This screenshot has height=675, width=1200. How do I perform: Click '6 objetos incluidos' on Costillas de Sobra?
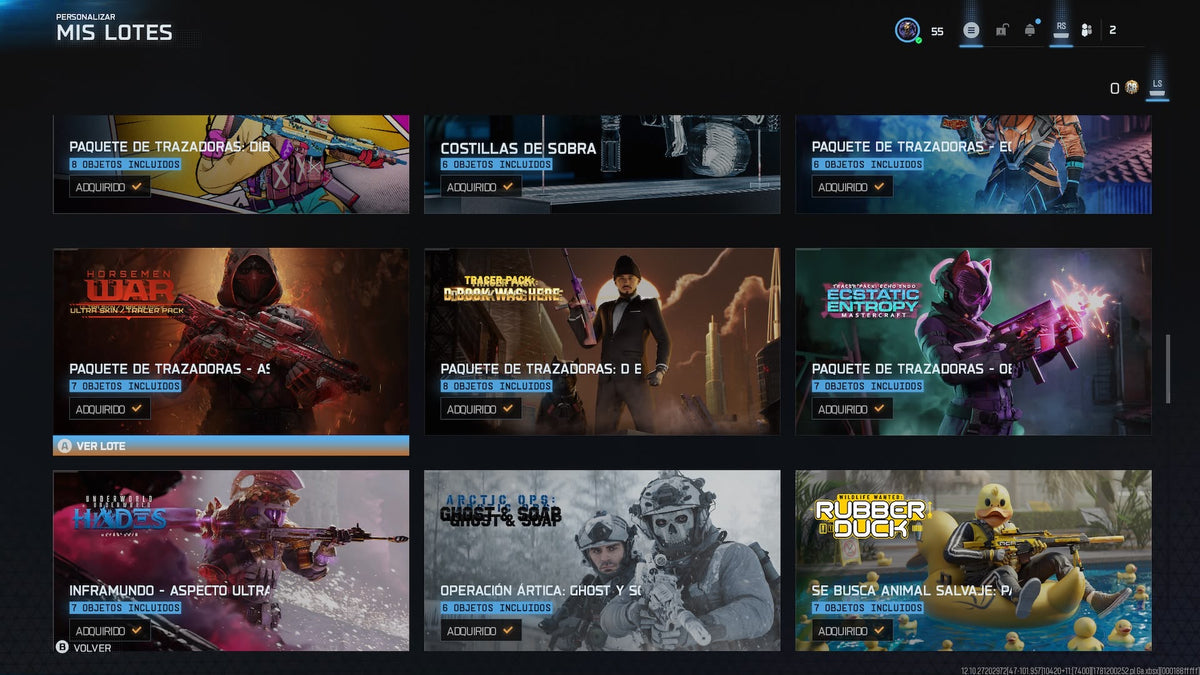pos(496,164)
